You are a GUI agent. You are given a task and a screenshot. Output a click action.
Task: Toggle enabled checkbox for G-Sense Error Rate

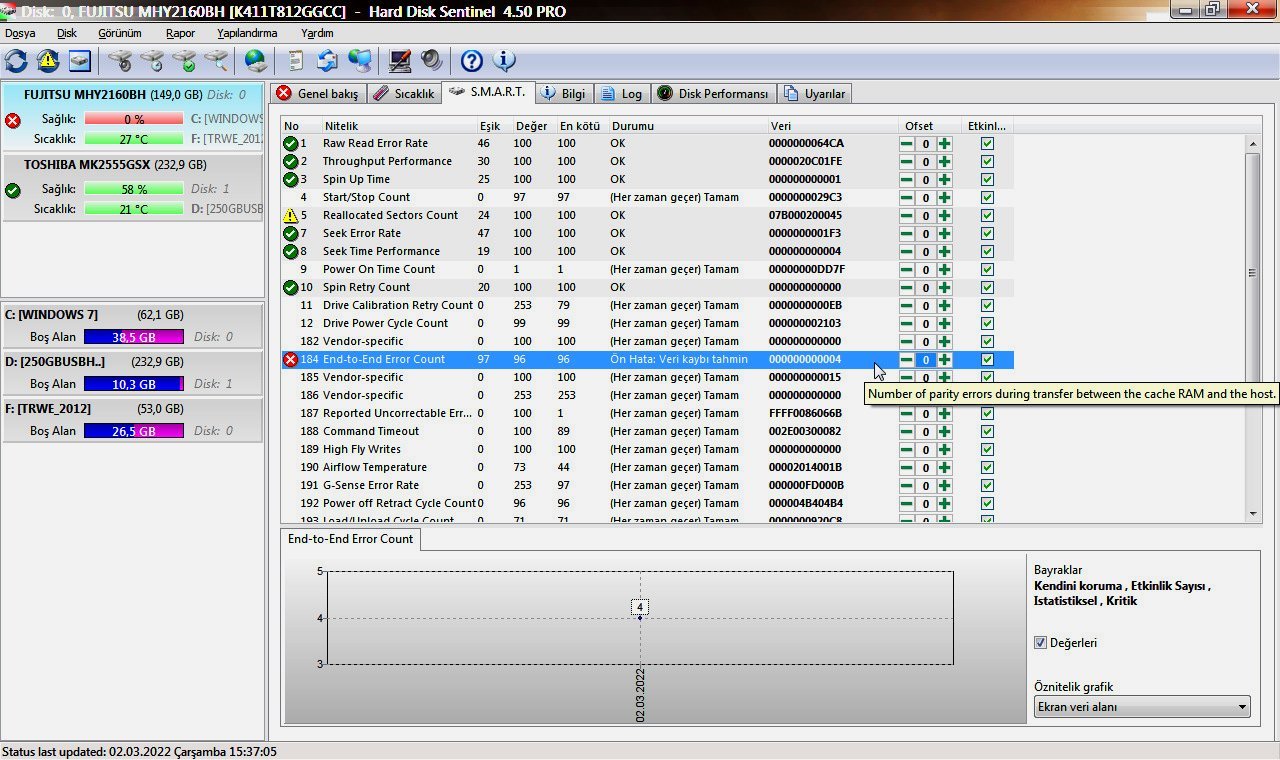pyautogui.click(x=987, y=486)
